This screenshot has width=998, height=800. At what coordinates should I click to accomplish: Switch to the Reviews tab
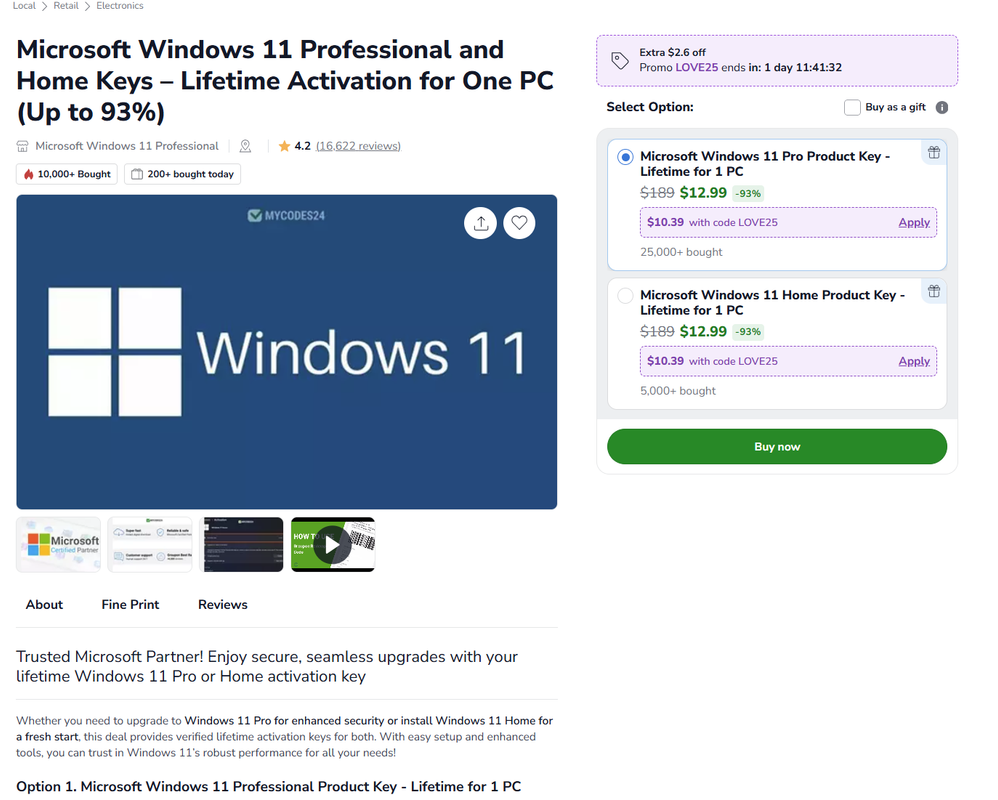tap(223, 605)
